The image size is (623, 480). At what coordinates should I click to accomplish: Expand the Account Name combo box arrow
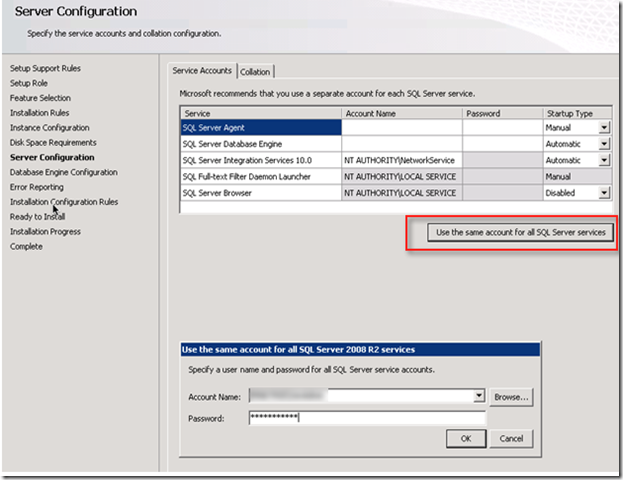click(479, 396)
